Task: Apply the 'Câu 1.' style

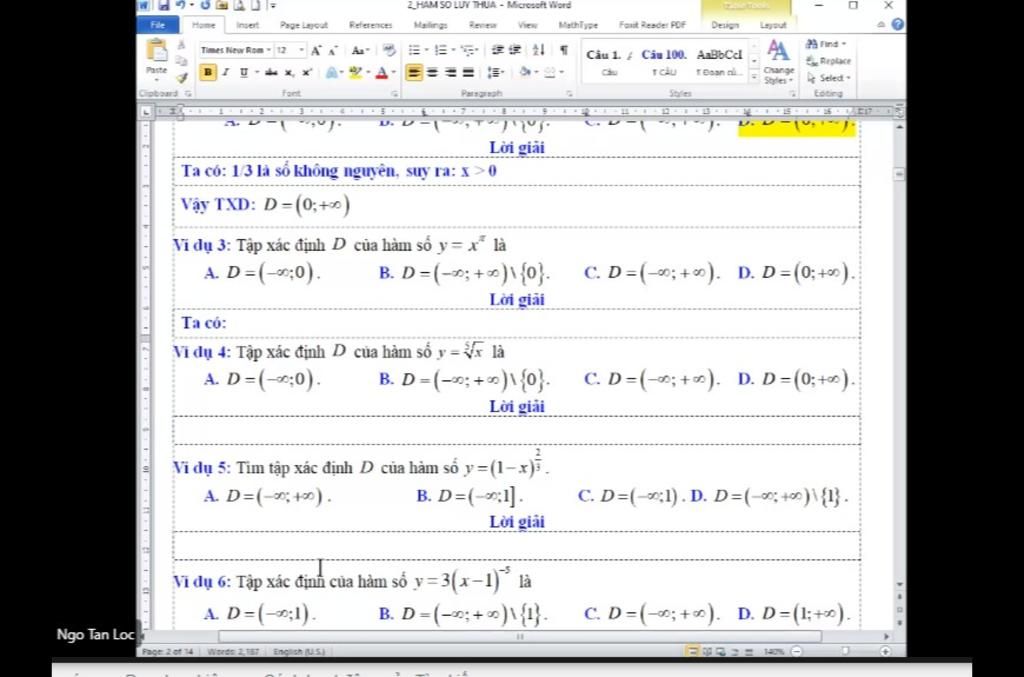Action: [609, 63]
